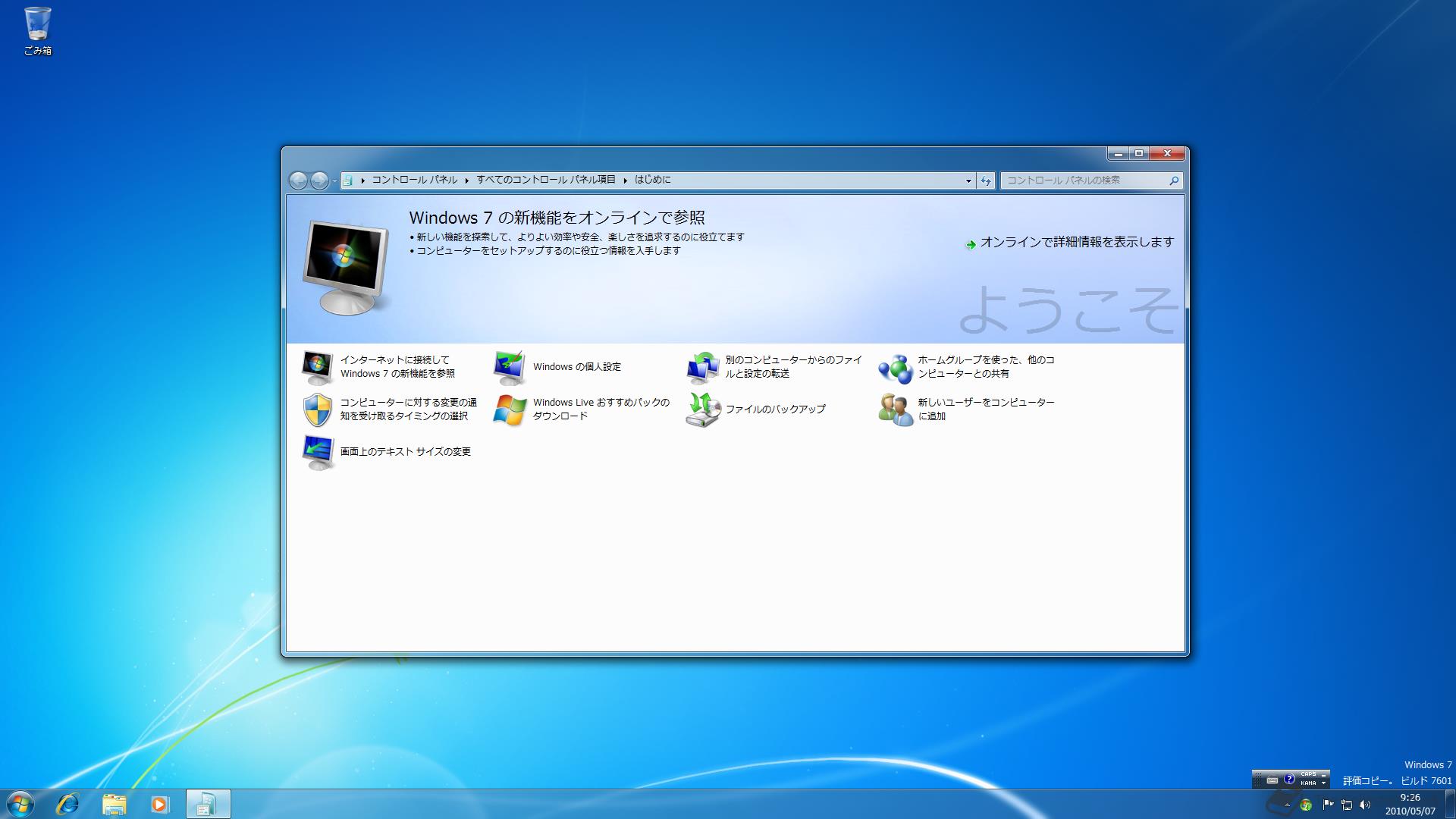Click the Windows Live flag icon
1456x819 pixels.
click(510, 409)
